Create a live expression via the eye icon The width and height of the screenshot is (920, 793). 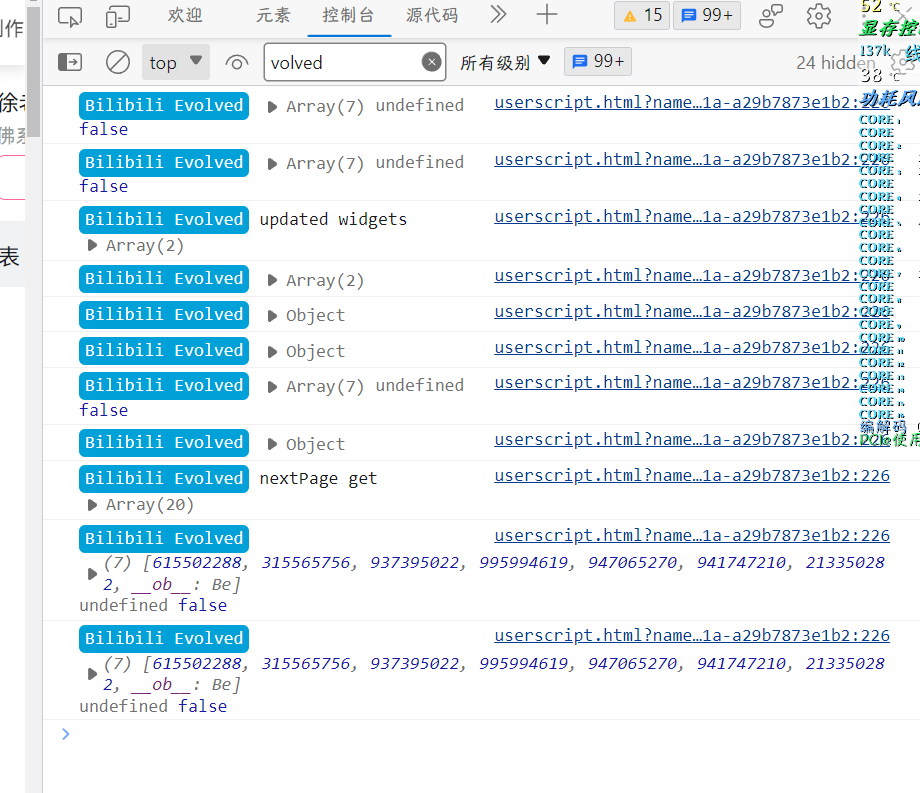(236, 61)
